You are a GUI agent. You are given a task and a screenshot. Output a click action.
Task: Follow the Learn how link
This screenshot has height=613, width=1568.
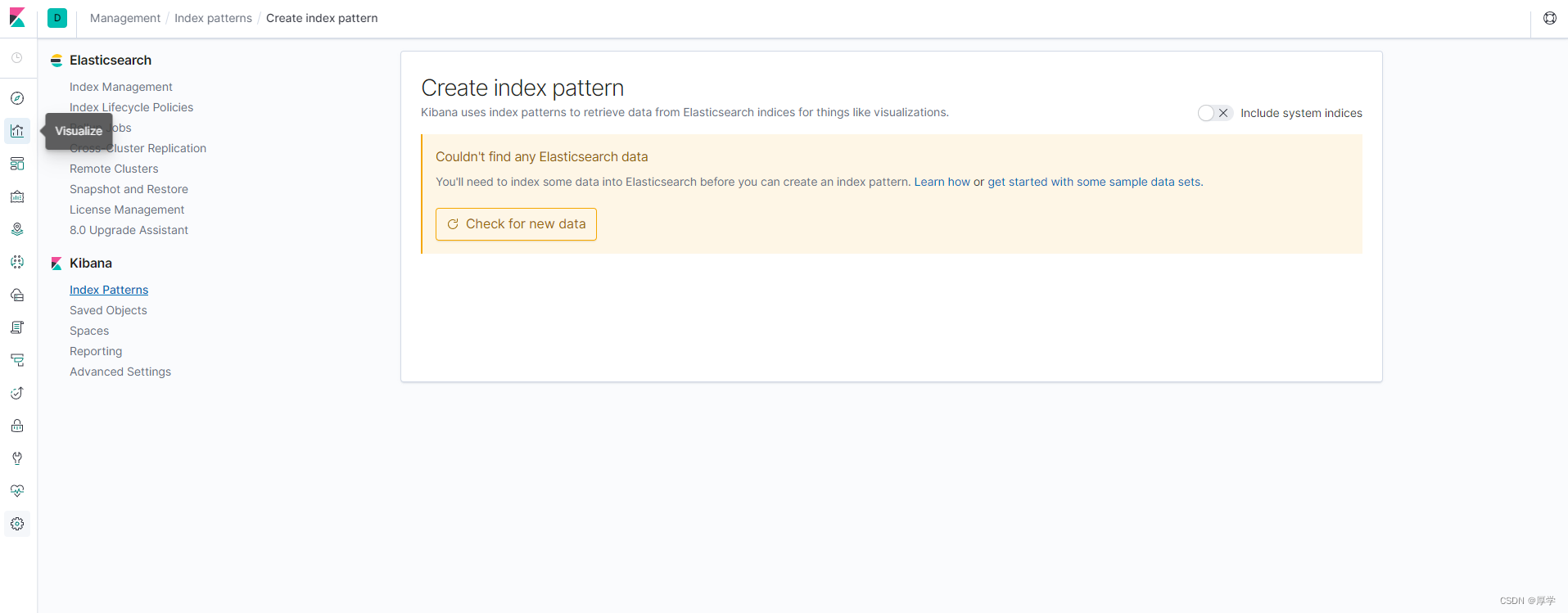pos(942,182)
